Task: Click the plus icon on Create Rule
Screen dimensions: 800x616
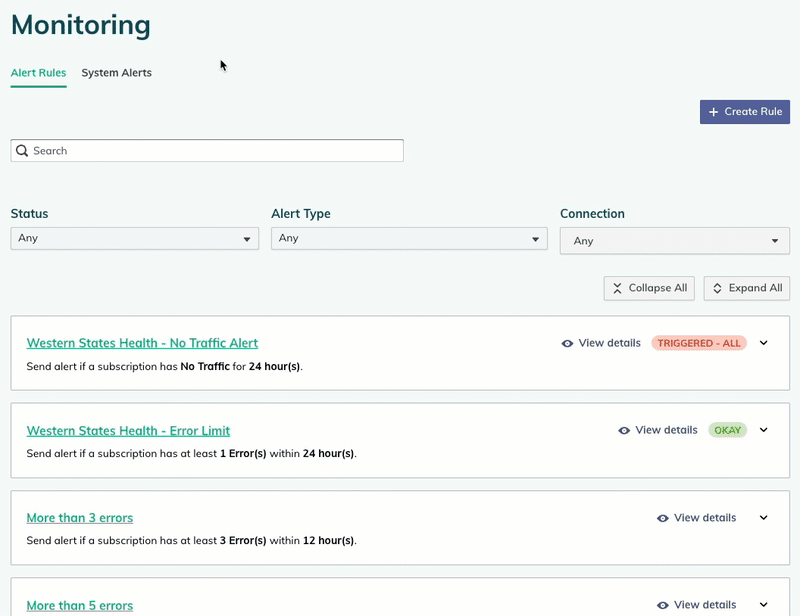Action: [x=713, y=112]
